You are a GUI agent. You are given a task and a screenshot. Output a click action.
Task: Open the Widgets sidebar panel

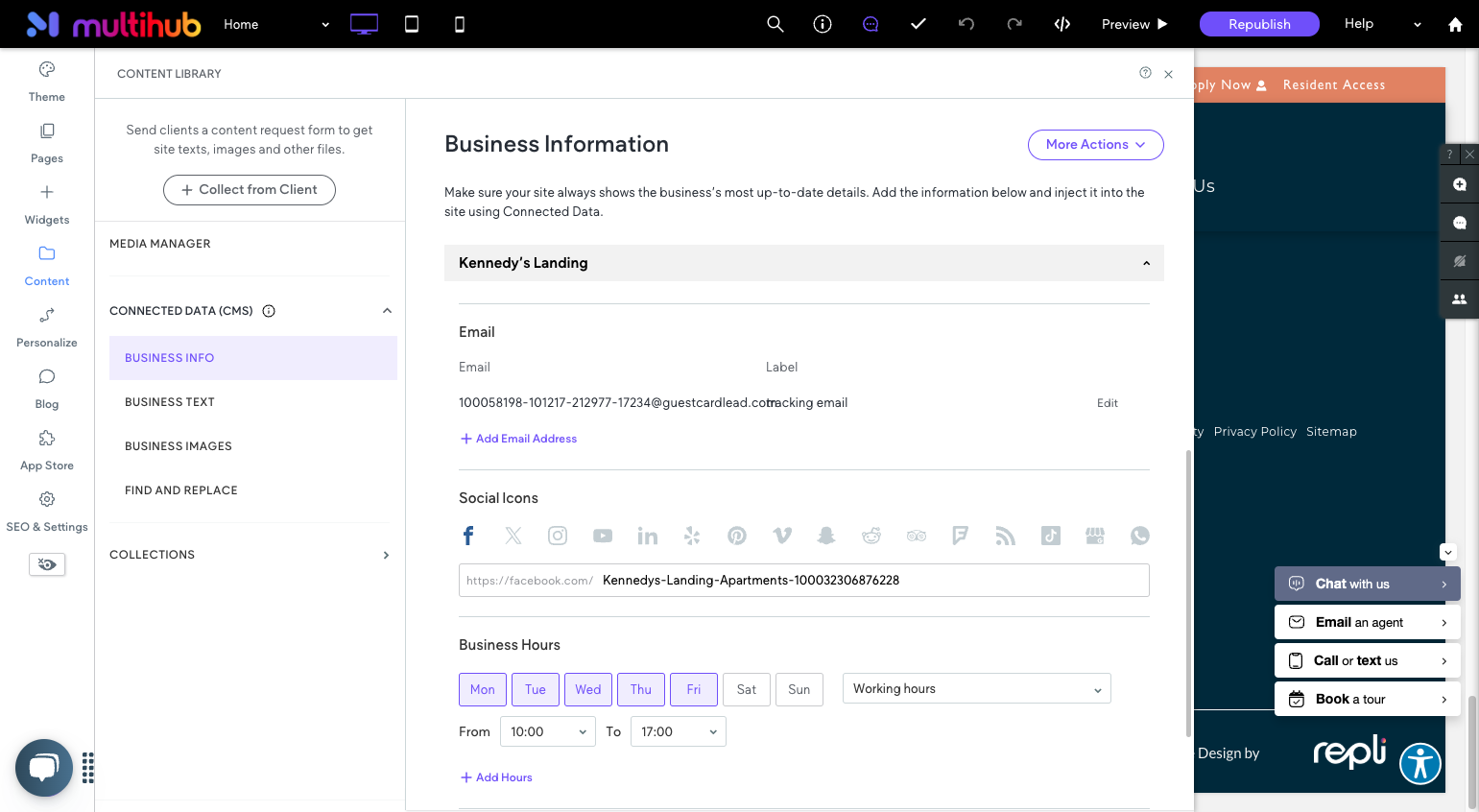point(47,204)
